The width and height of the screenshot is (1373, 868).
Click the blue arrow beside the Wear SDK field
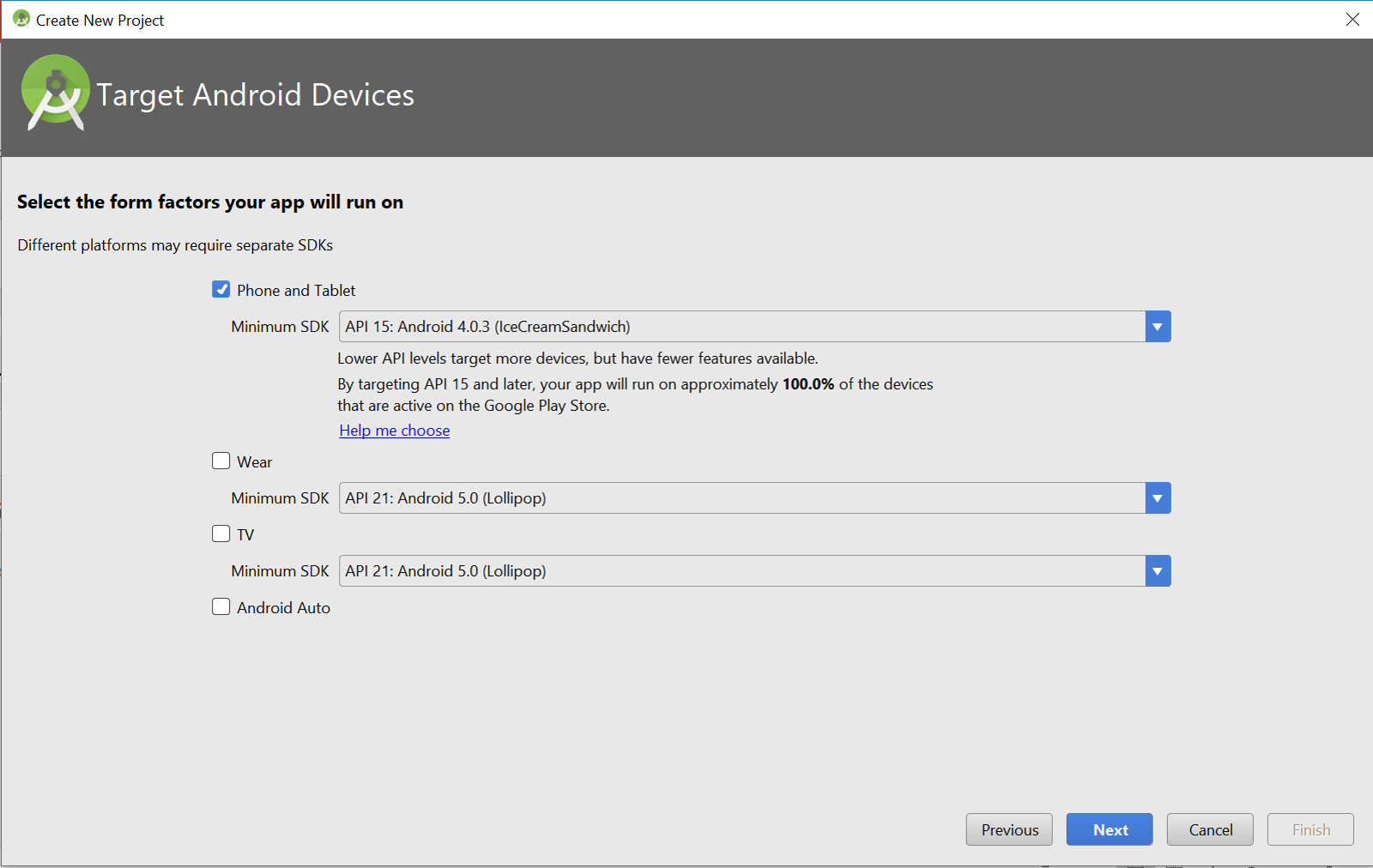click(1158, 497)
